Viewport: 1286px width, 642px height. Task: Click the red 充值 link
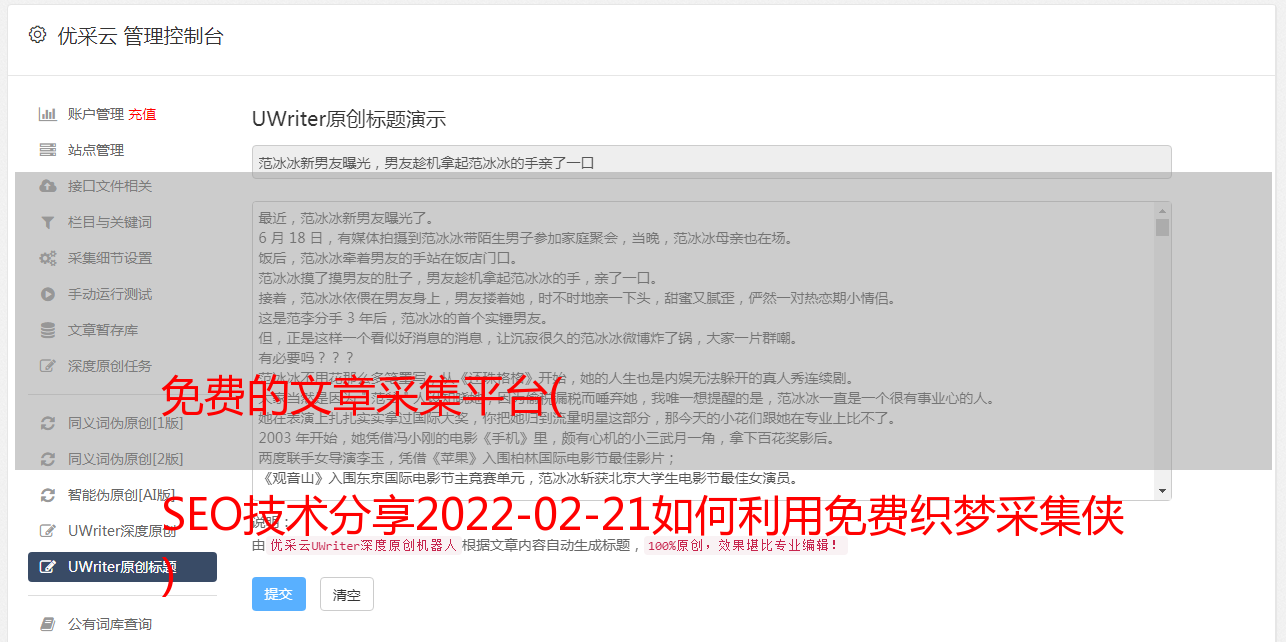142,114
